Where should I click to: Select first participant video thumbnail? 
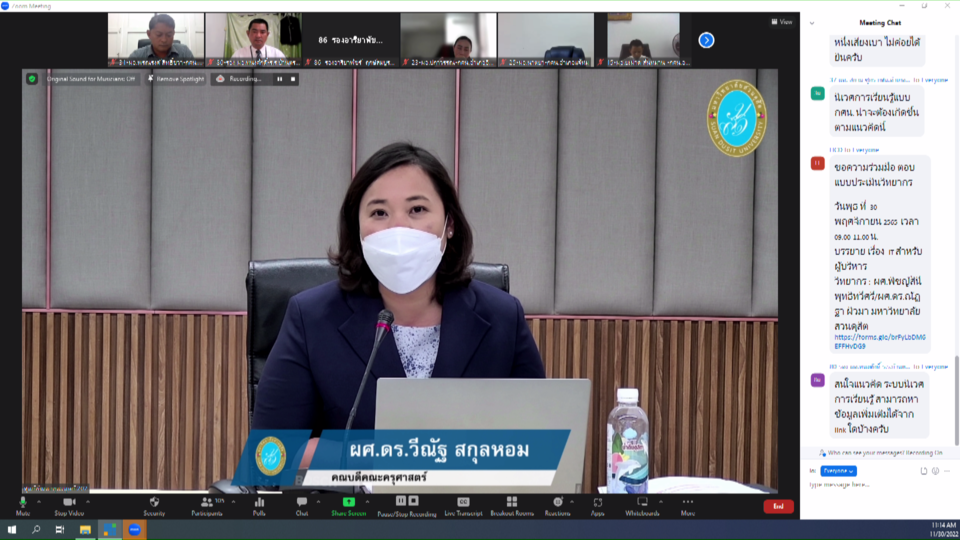pos(156,40)
